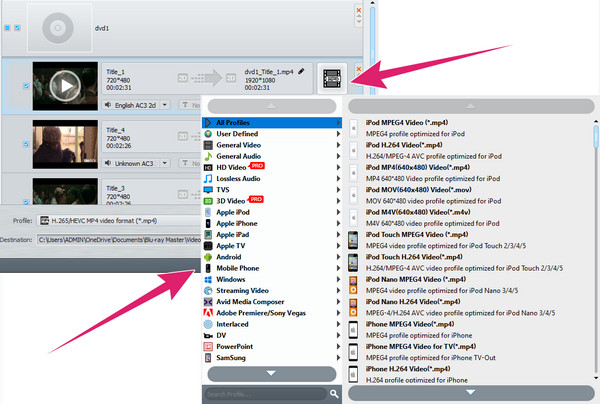This screenshot has height=404, width=600.
Task: Click the Apple iPod category icon
Action: [208, 212]
